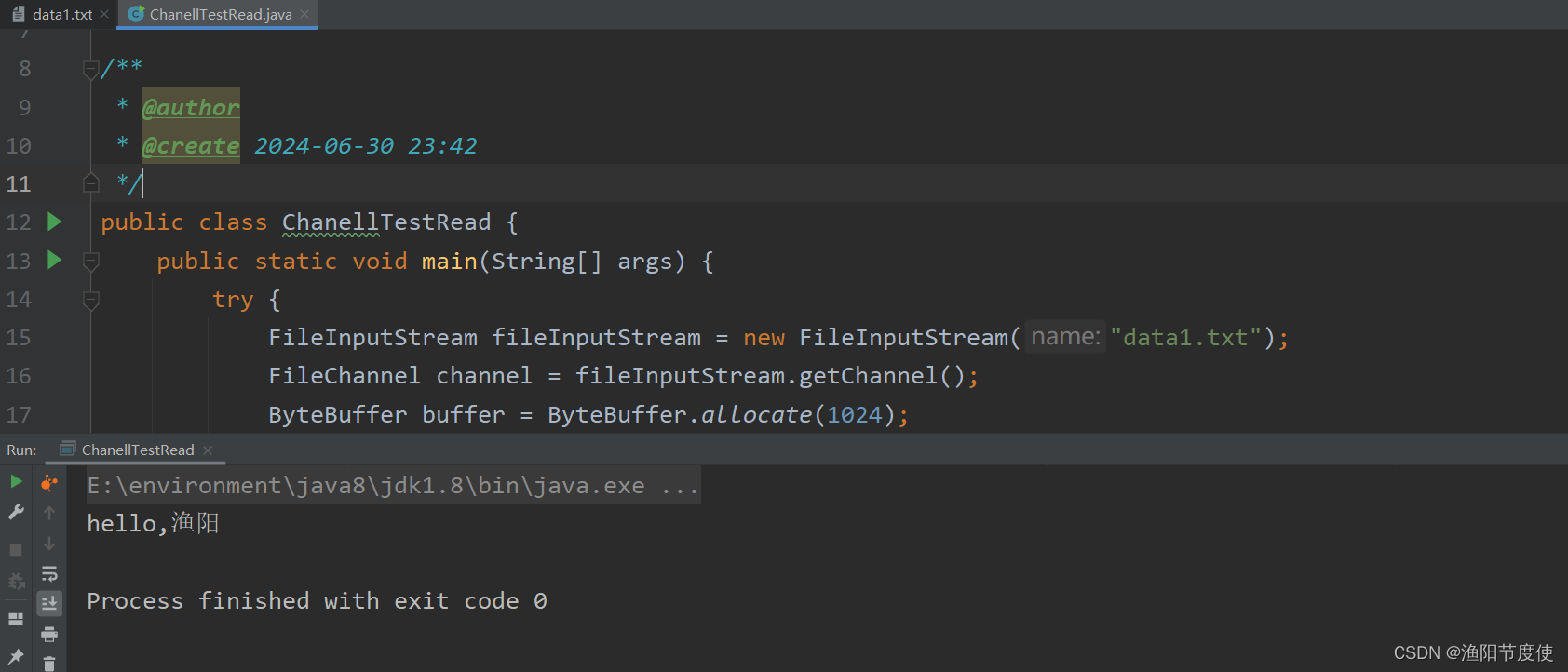Pin the Run tab with the pin icon
This screenshot has width=1568, height=672.
tap(16, 656)
